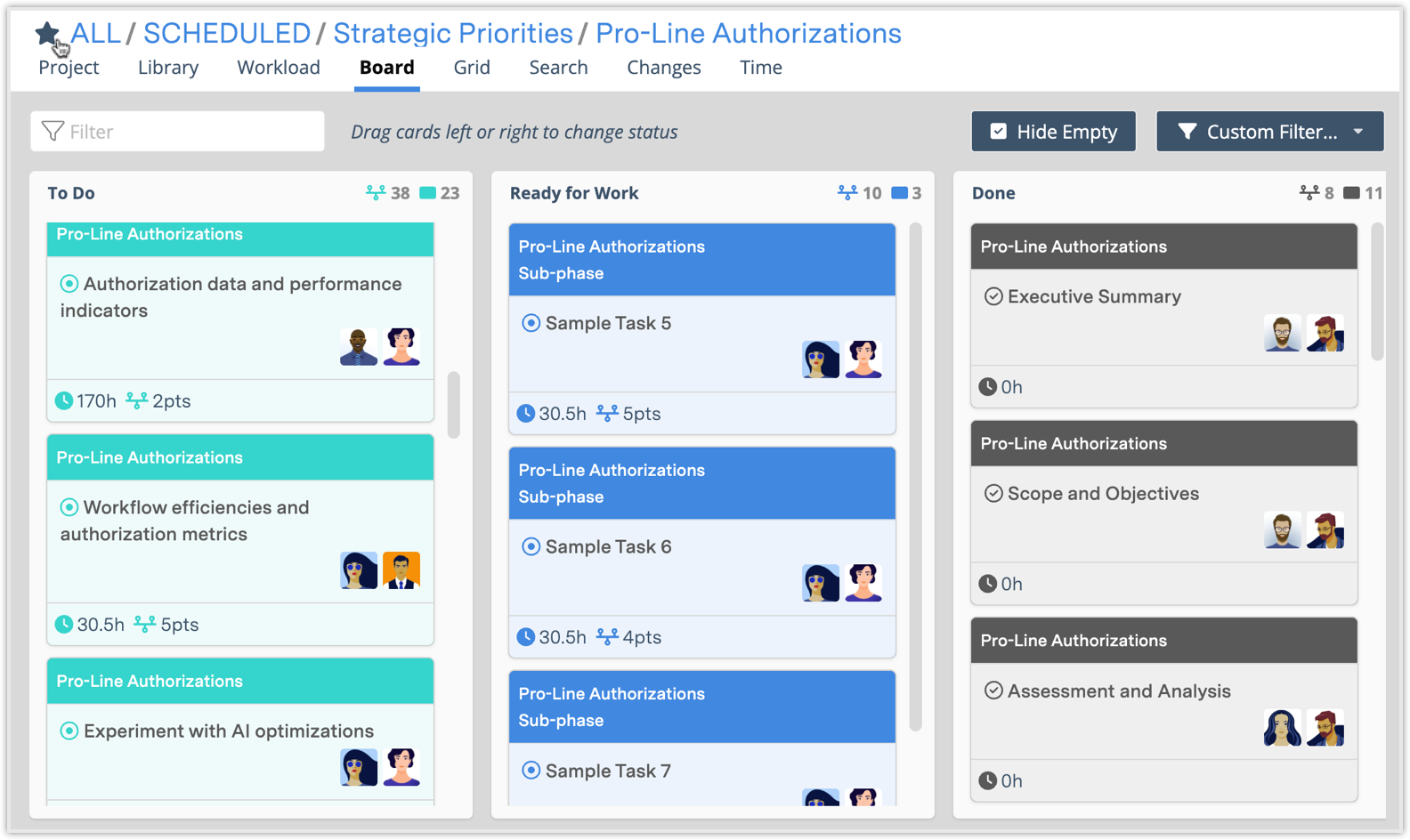The image size is (1410, 840).
Task: Click the completed check on Assessment and Analysis
Action: tap(993, 691)
